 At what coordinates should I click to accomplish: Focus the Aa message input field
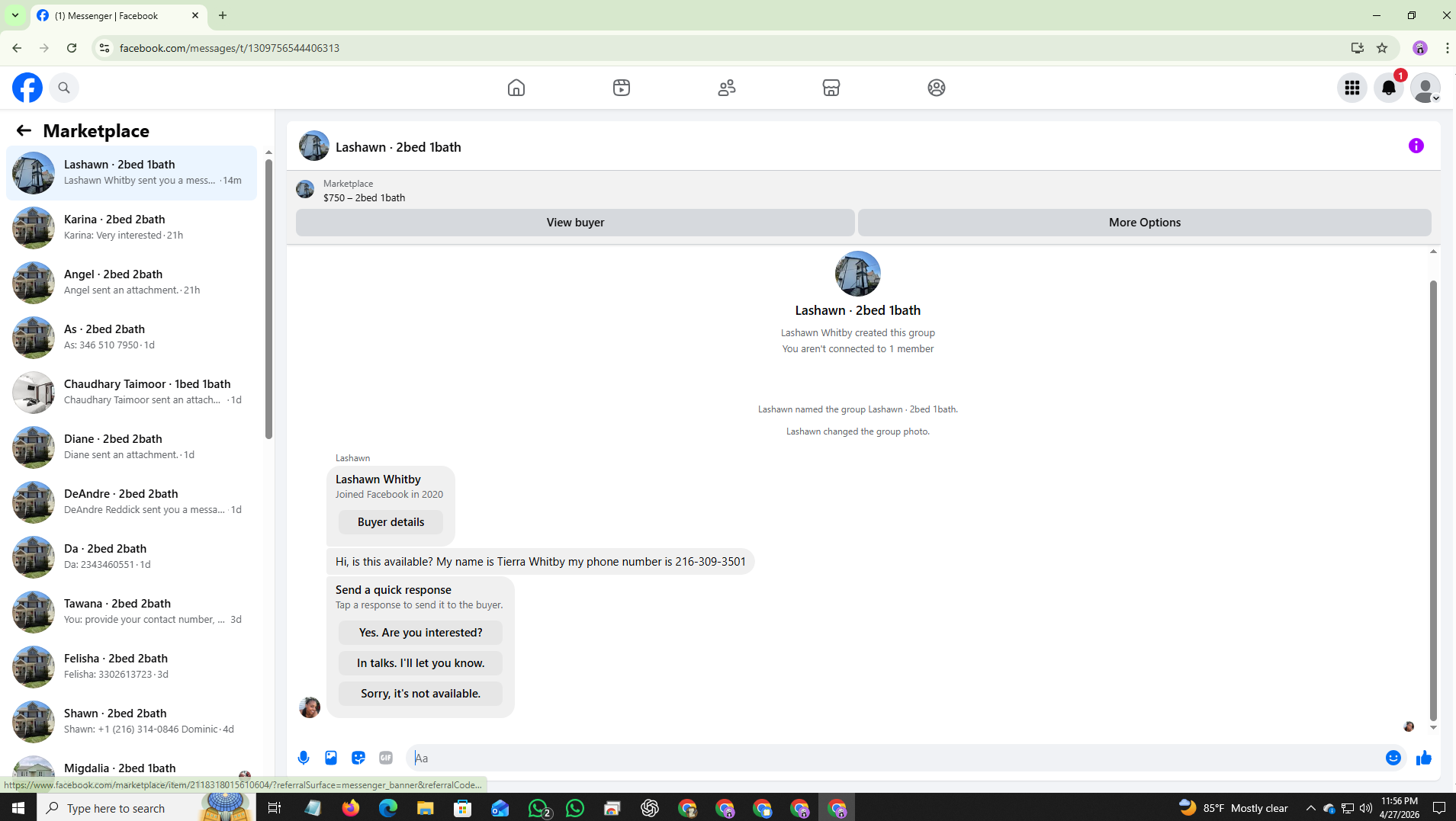[895, 758]
